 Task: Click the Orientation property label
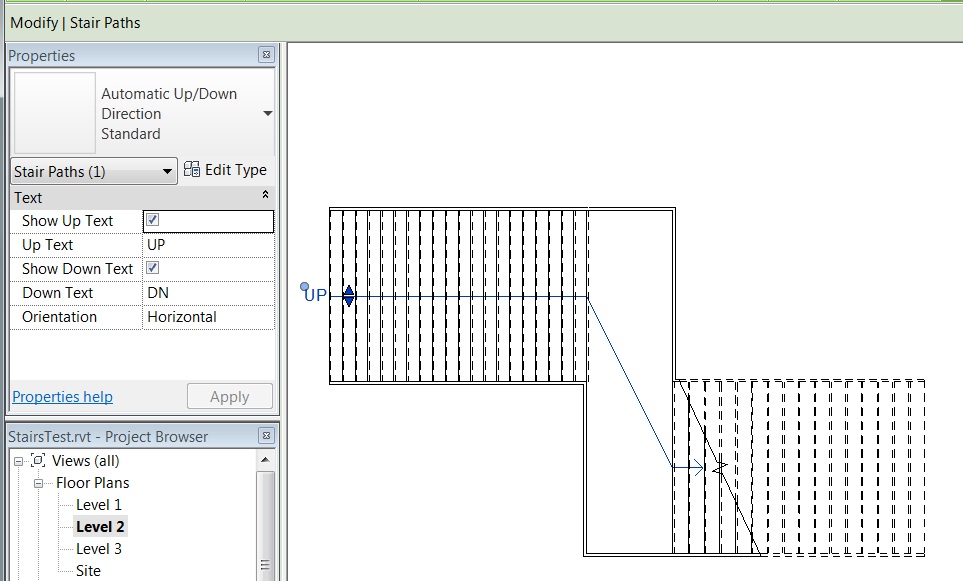[x=60, y=317]
